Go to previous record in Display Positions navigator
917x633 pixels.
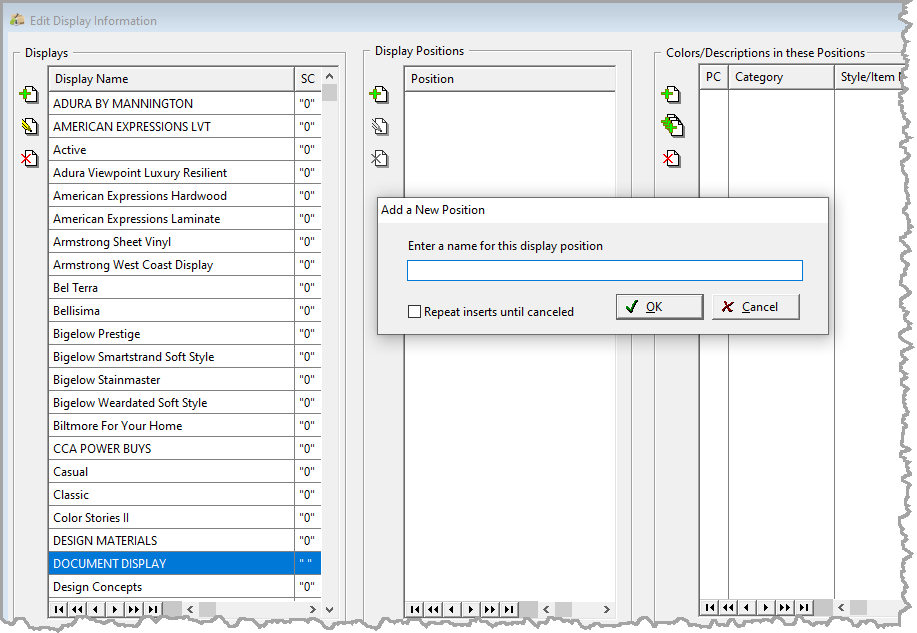click(x=452, y=609)
